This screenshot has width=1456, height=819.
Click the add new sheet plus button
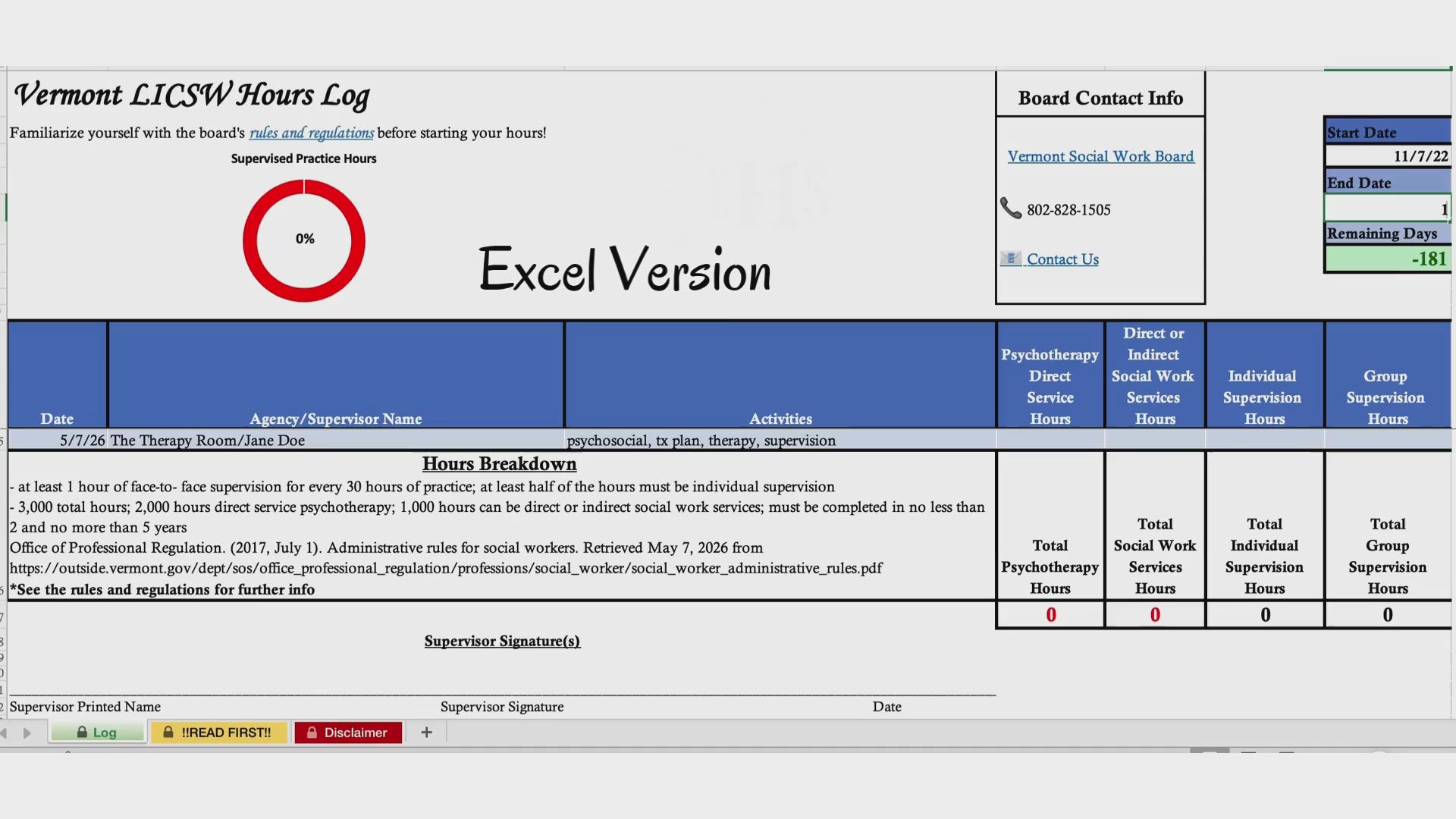pyautogui.click(x=426, y=733)
